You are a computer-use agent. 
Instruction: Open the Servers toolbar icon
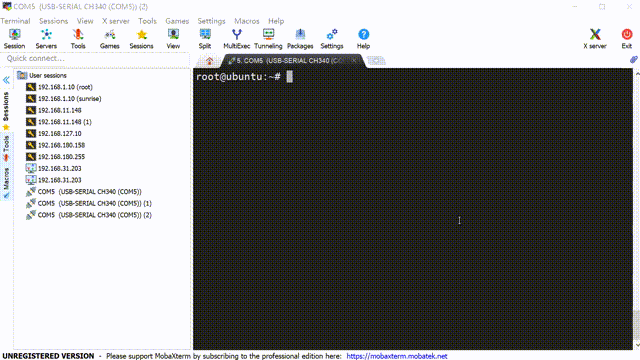[x=46, y=39]
